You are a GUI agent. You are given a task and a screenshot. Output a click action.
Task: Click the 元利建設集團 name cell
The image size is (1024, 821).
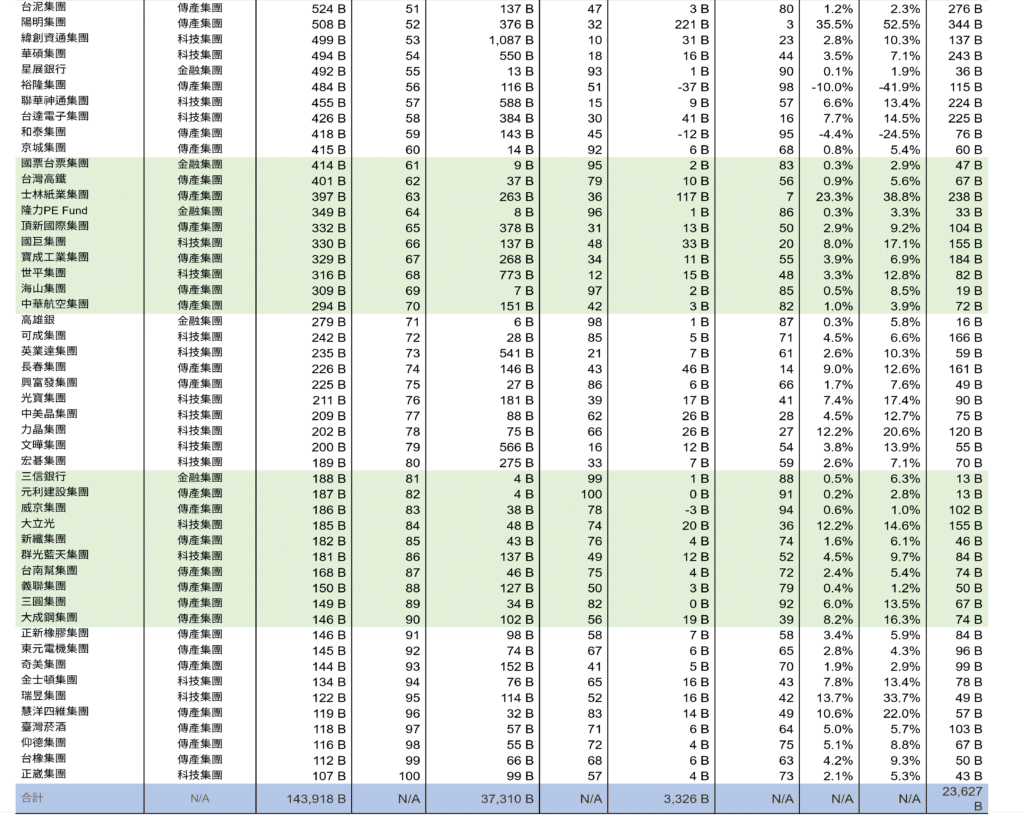click(x=55, y=493)
